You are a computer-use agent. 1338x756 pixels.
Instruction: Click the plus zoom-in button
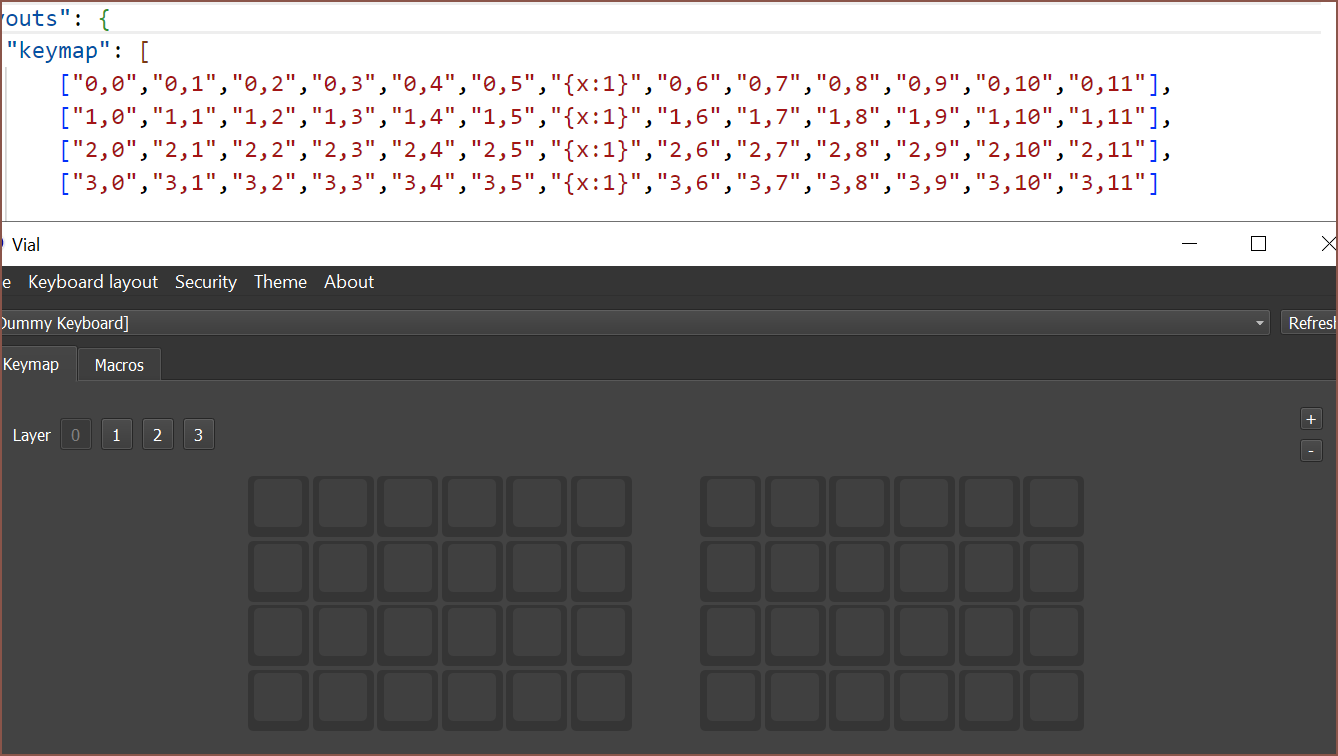pyautogui.click(x=1311, y=419)
